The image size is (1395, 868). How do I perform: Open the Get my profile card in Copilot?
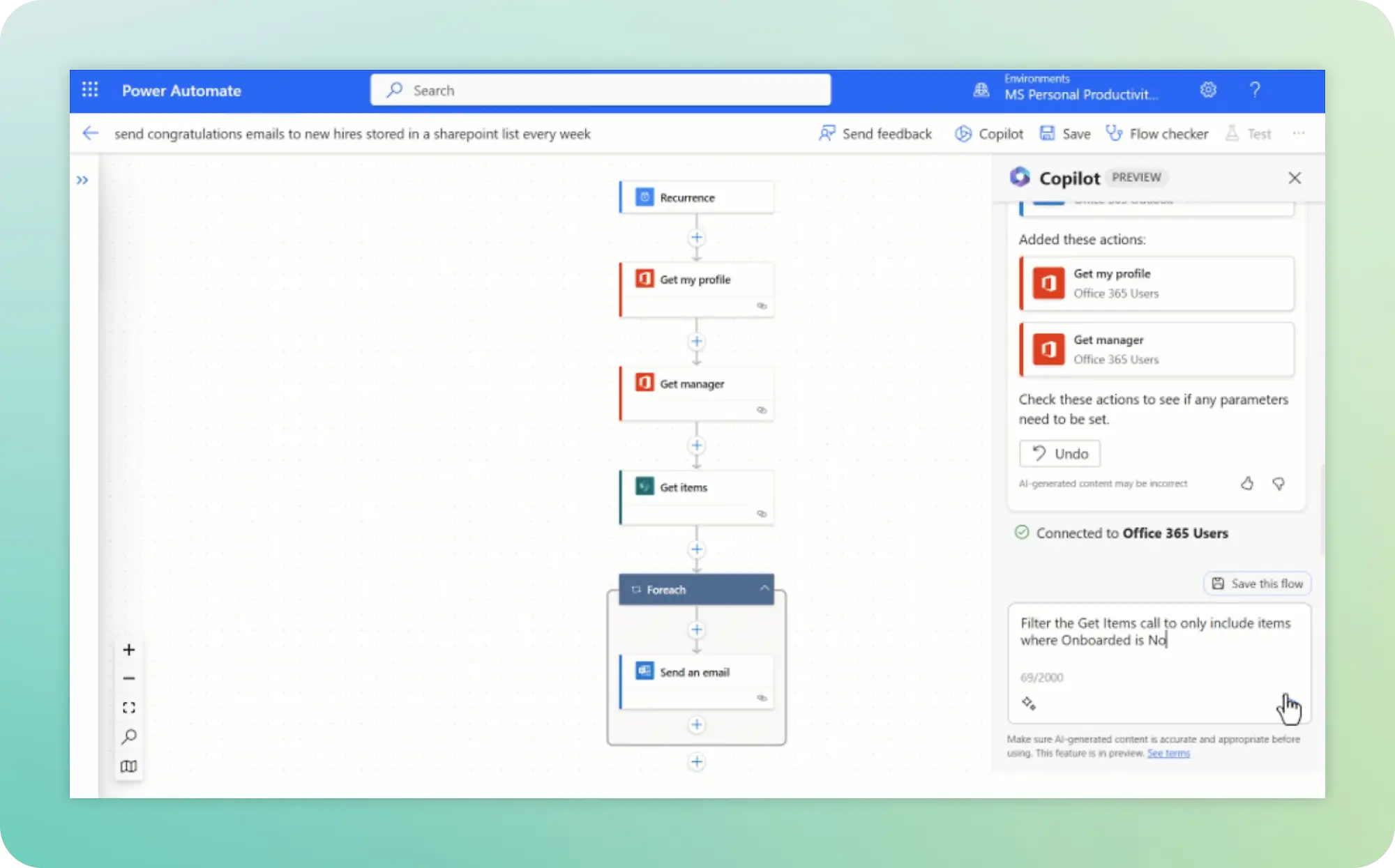tap(1157, 283)
